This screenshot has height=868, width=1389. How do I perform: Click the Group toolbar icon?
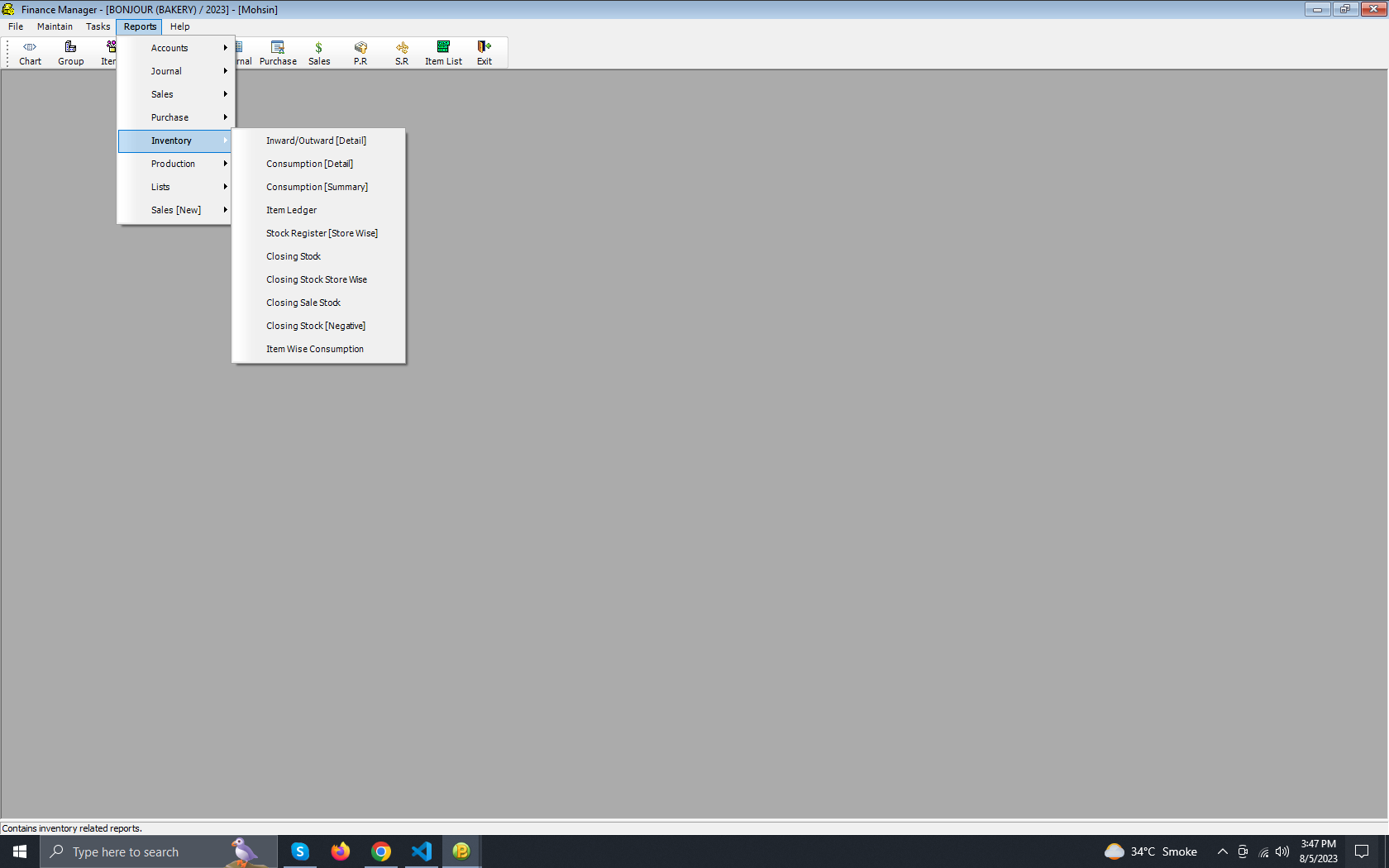tap(70, 53)
